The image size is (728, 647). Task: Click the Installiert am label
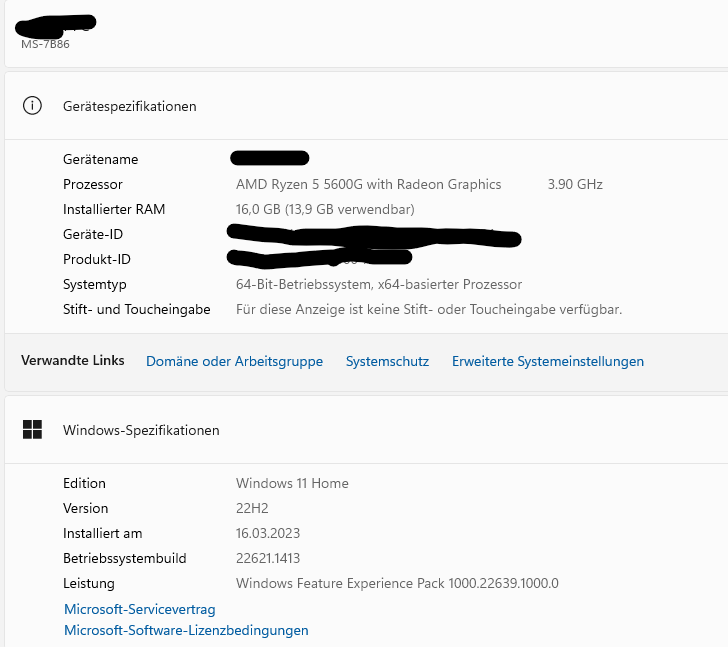pyautogui.click(x=103, y=533)
